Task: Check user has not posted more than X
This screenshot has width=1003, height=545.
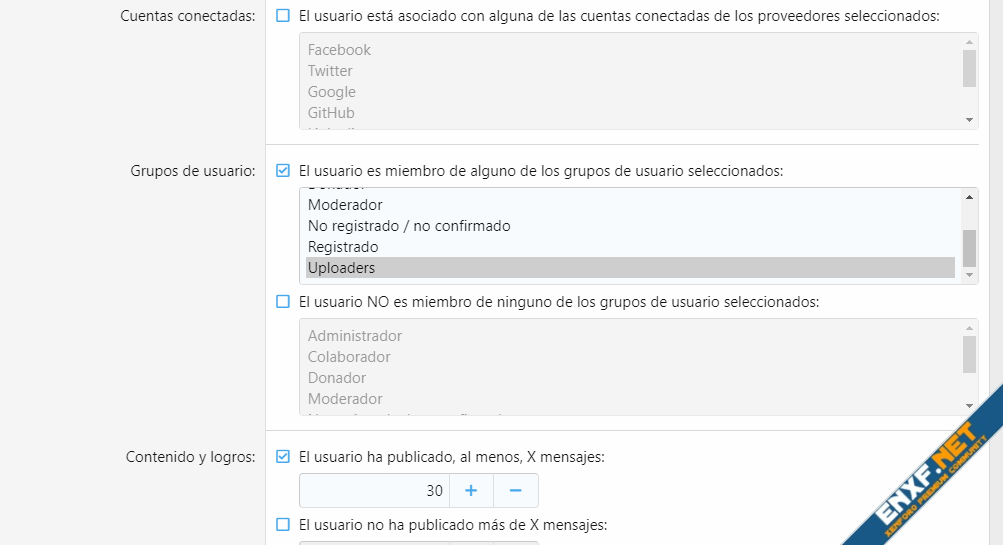Action: [x=283, y=524]
